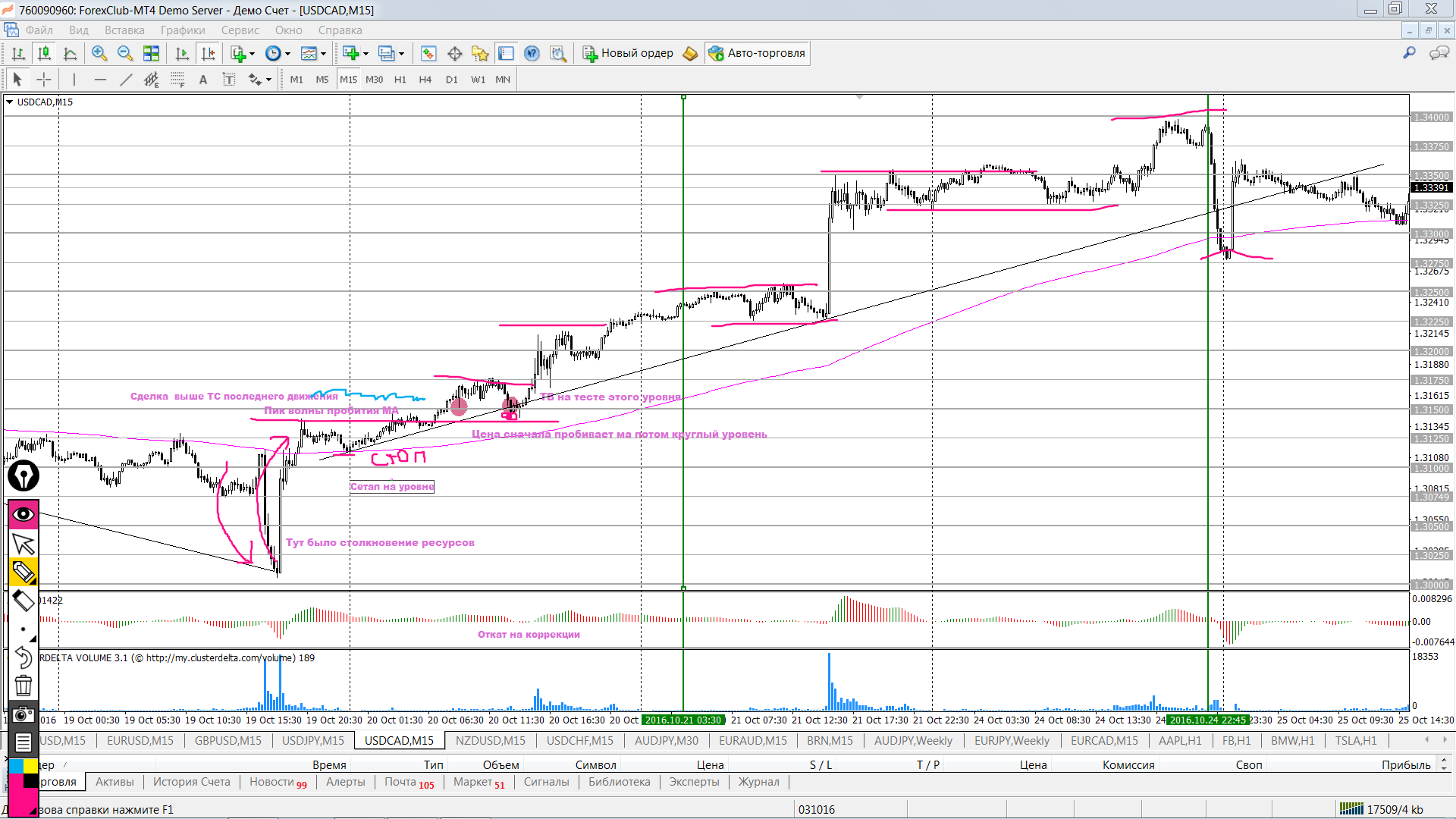Tile chart windows icon
Screen dimensions: 1456x819
(x=151, y=53)
